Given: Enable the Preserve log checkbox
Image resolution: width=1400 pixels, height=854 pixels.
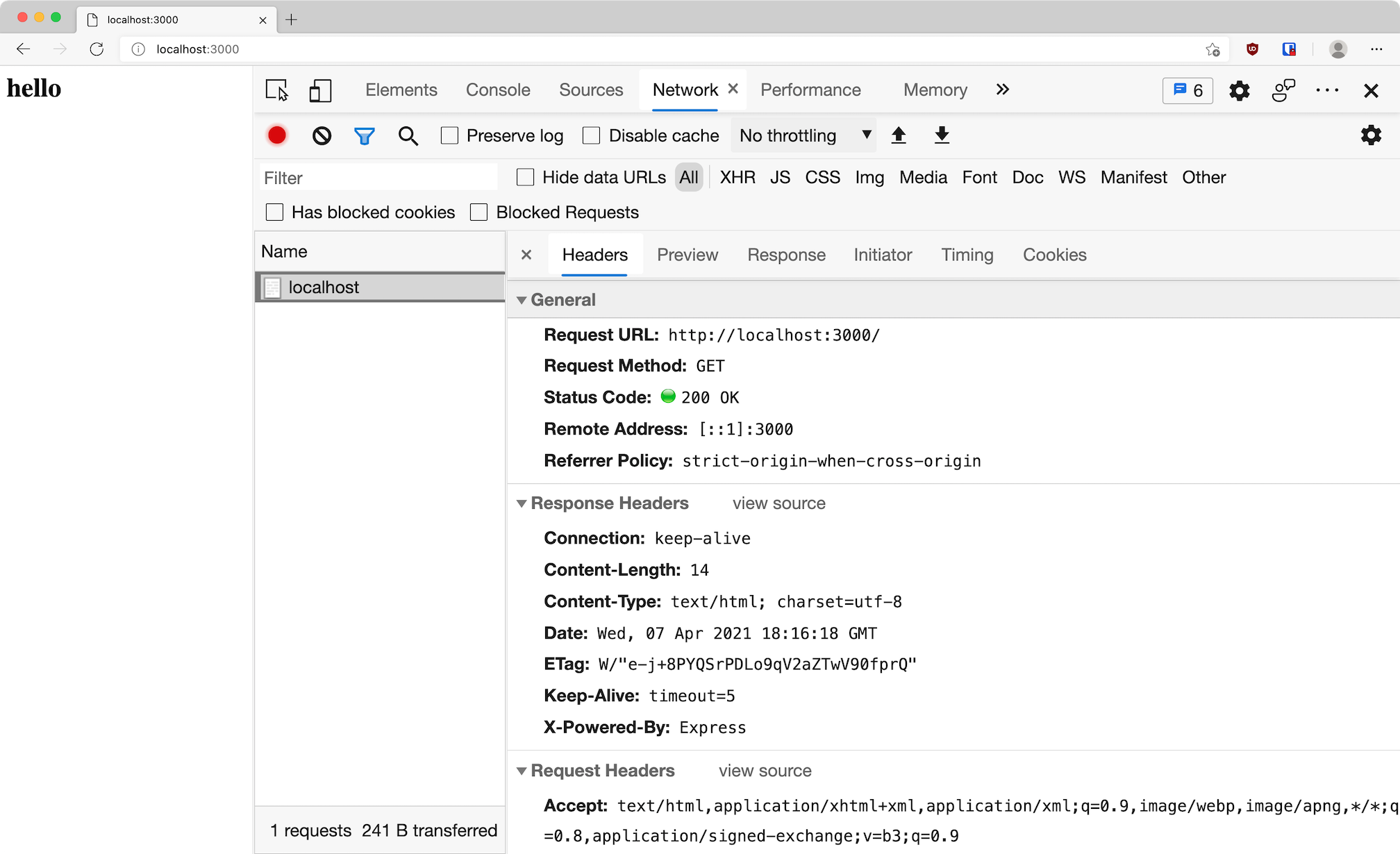Looking at the screenshot, I should click(x=450, y=135).
